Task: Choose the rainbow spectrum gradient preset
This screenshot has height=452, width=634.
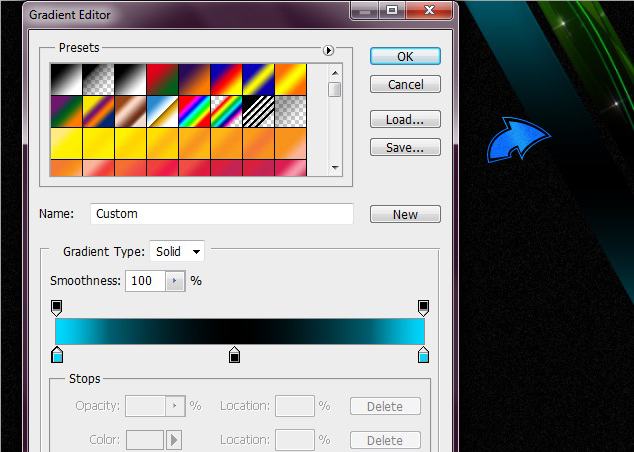Action: click(194, 110)
